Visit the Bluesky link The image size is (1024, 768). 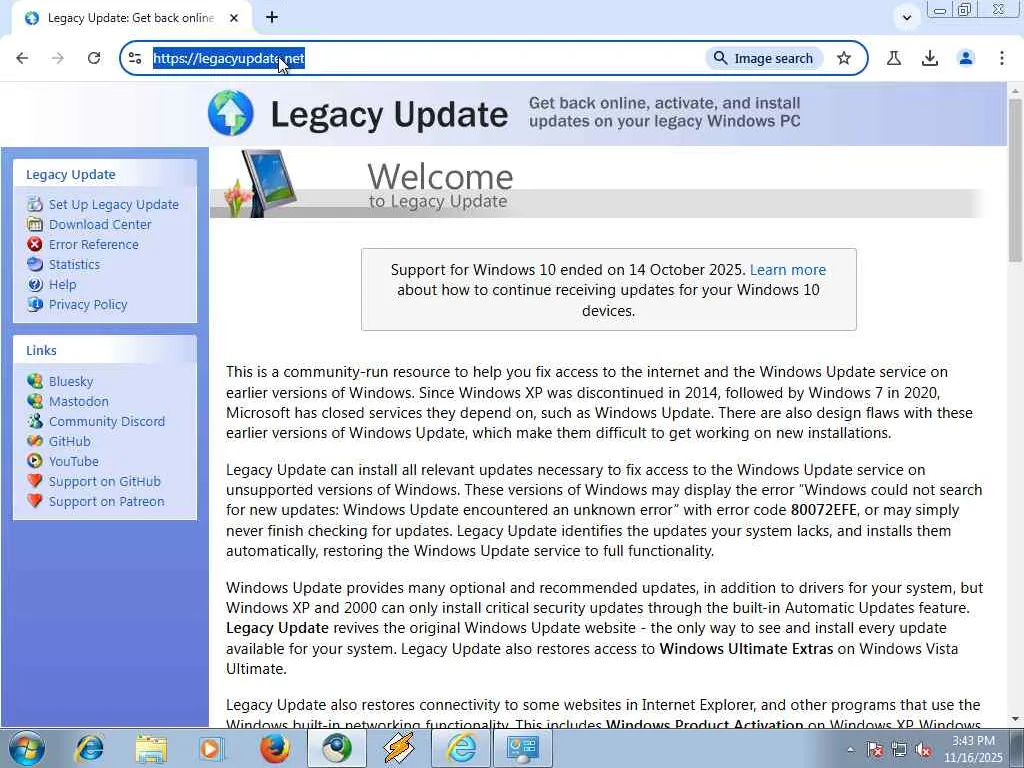click(71, 381)
